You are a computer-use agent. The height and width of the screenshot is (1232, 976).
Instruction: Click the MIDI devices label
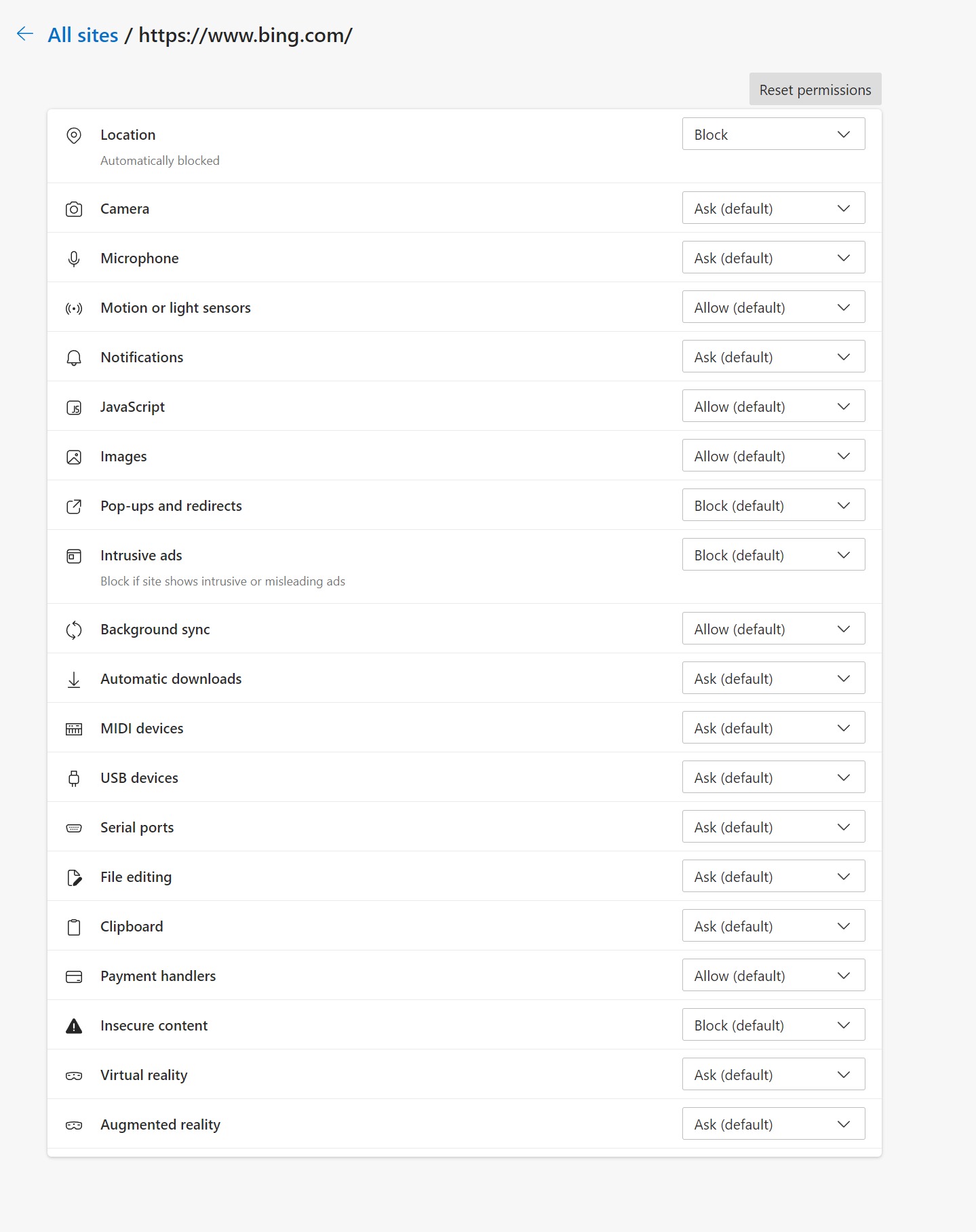[142, 729]
